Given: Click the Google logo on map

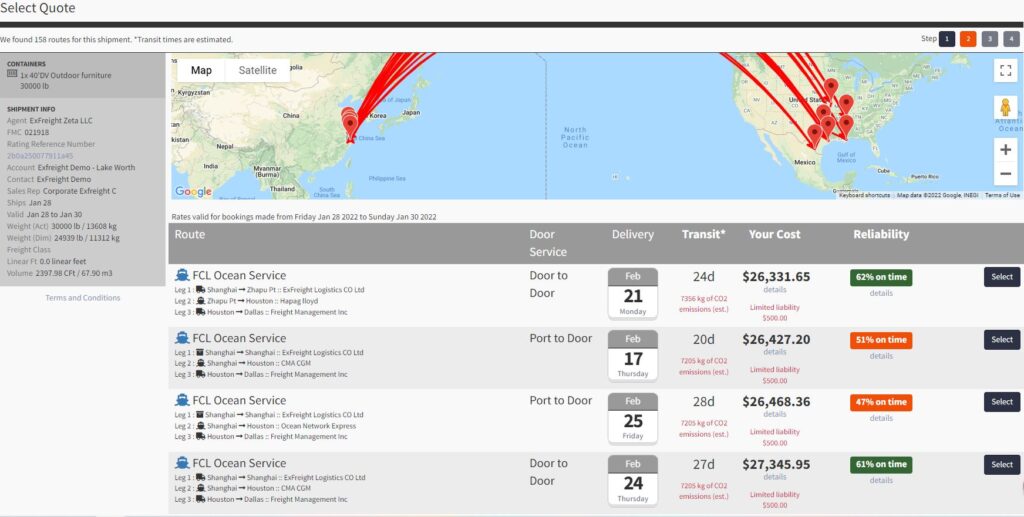Looking at the screenshot, I should [193, 191].
